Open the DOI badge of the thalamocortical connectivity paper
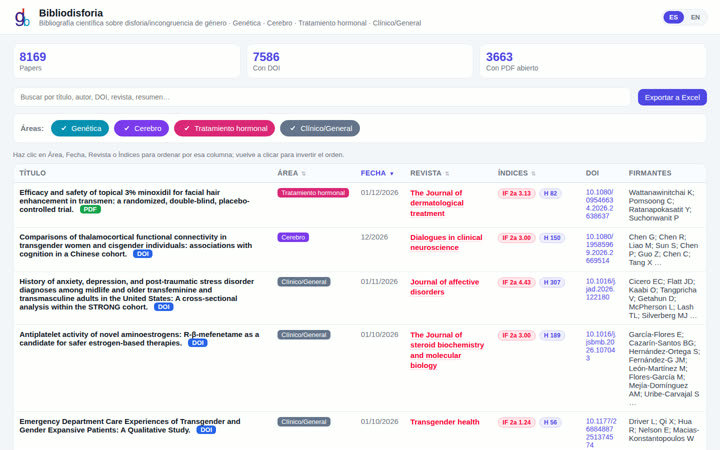The image size is (720, 450). coord(143,254)
